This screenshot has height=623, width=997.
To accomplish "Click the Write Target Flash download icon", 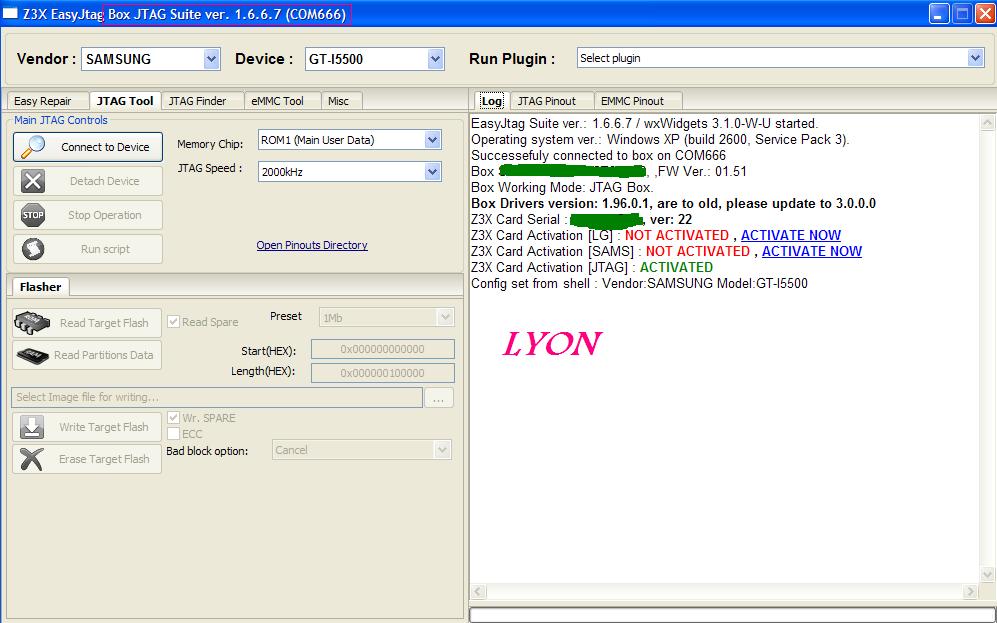I will click(x=32, y=427).
